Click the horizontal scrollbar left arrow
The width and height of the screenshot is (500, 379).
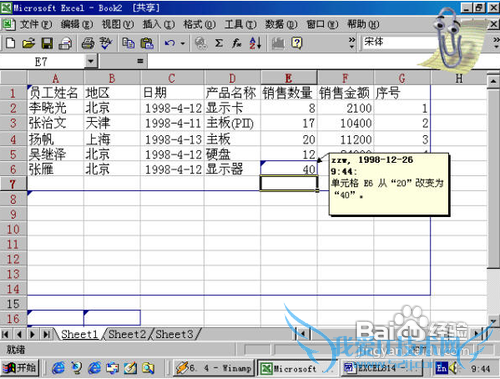(x=303, y=334)
